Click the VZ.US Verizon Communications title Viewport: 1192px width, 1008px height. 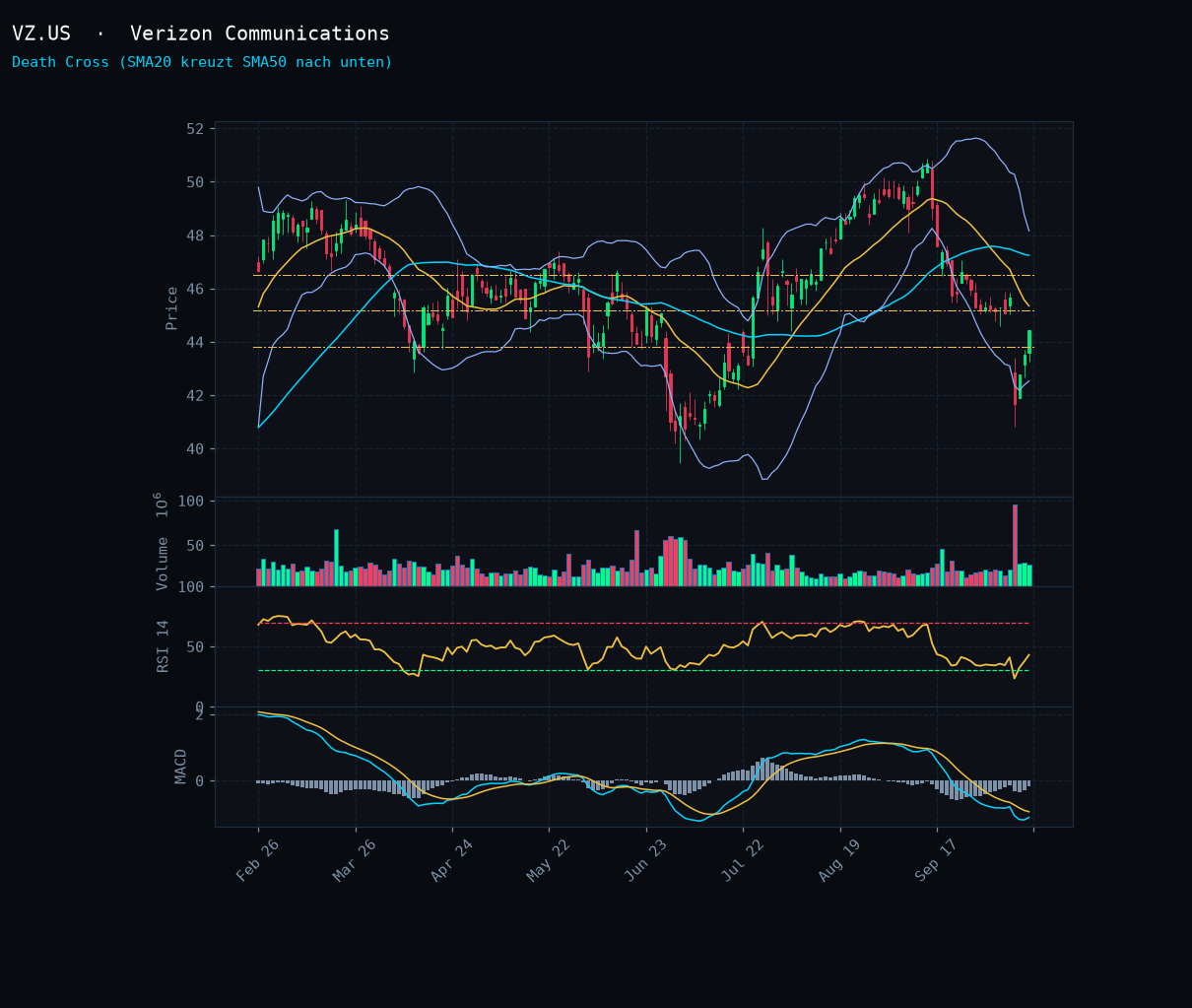[x=201, y=34]
